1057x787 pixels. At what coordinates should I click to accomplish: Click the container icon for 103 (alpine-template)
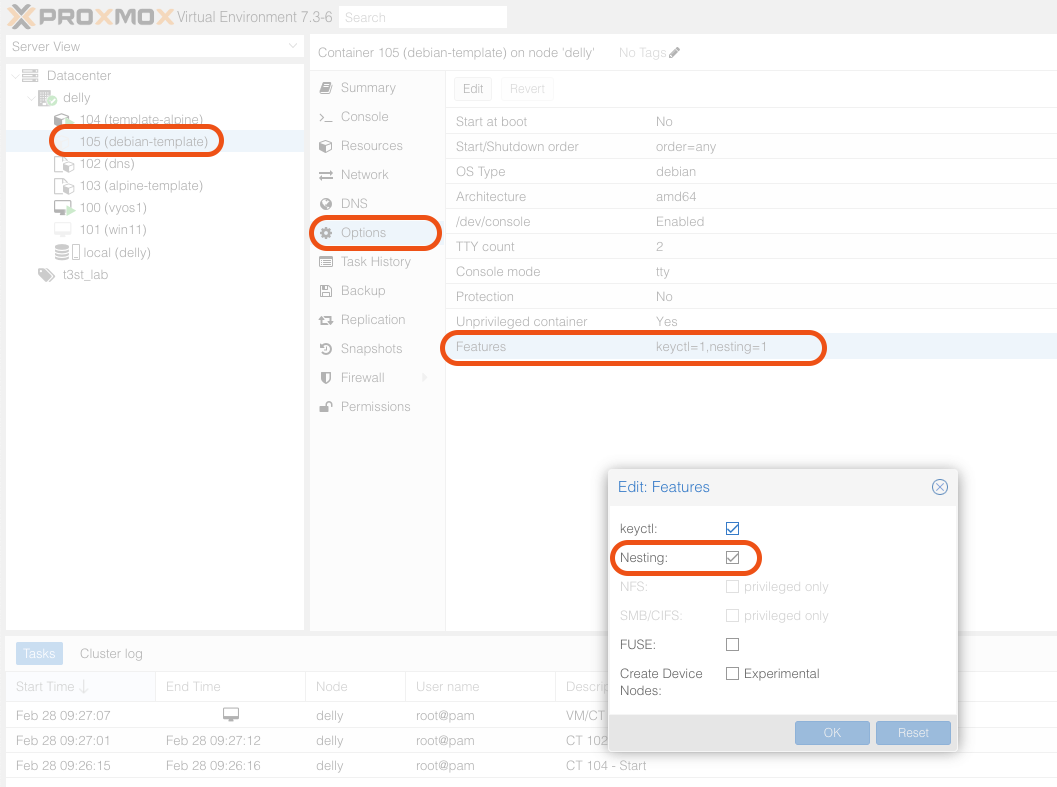coord(64,186)
